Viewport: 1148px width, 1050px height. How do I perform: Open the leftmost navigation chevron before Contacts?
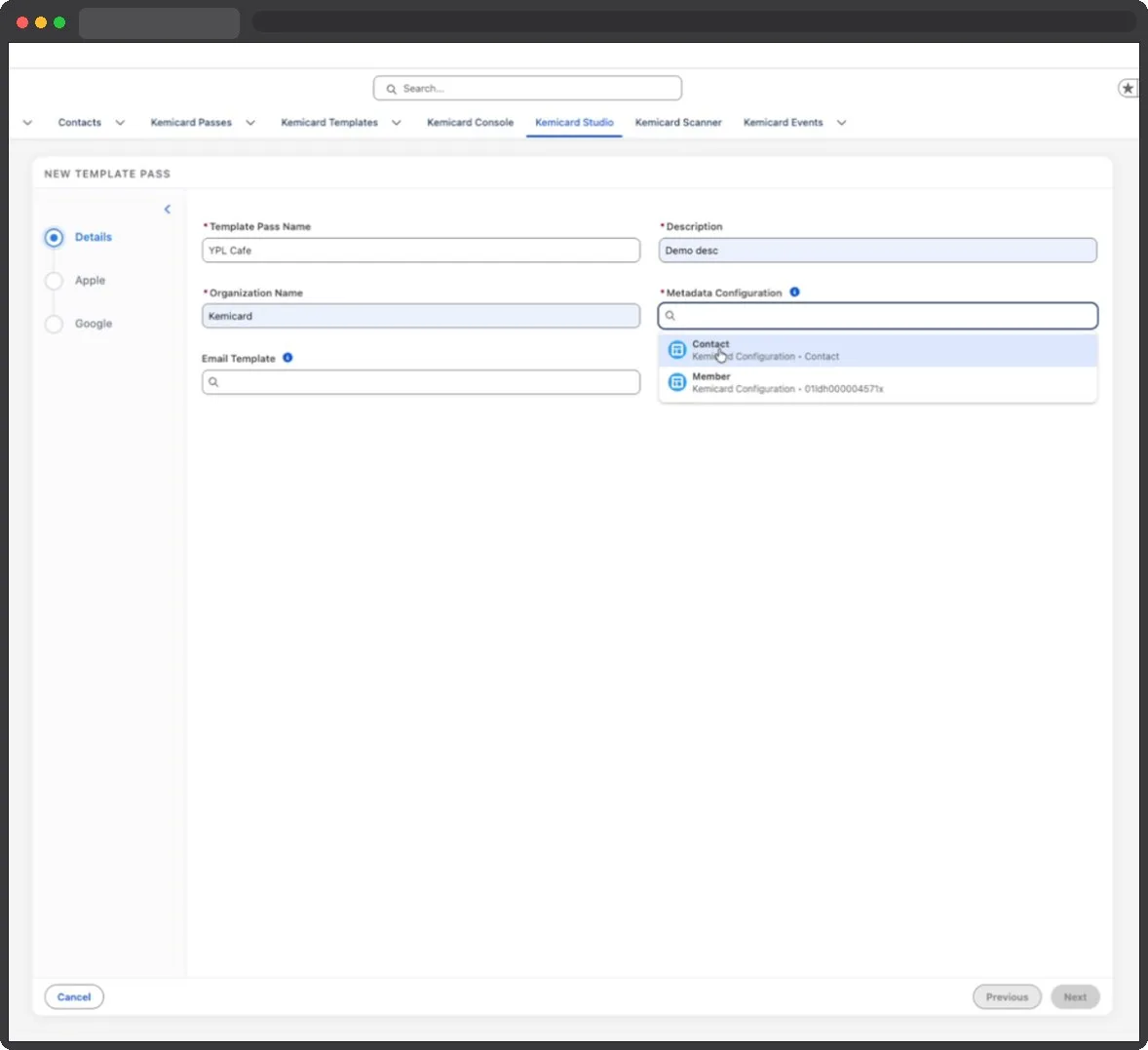pyautogui.click(x=28, y=122)
